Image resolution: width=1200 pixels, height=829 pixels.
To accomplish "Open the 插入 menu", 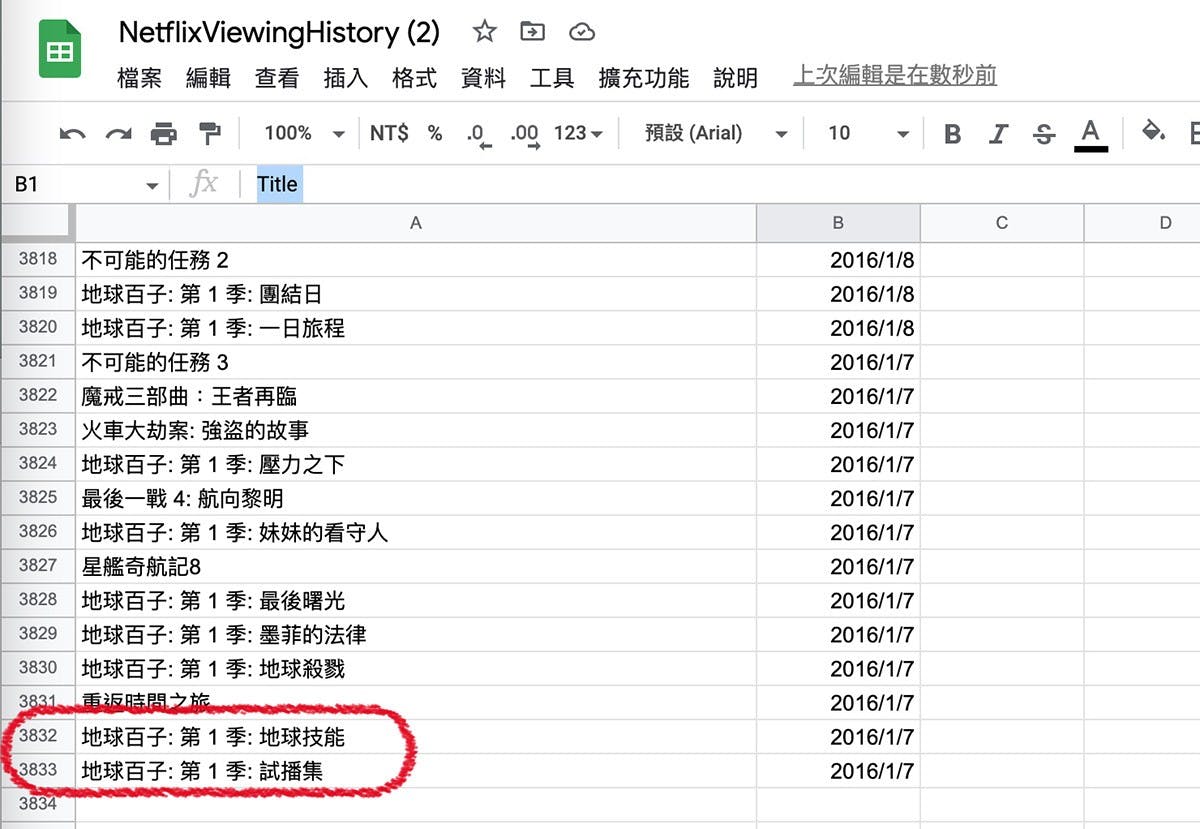I will point(346,78).
